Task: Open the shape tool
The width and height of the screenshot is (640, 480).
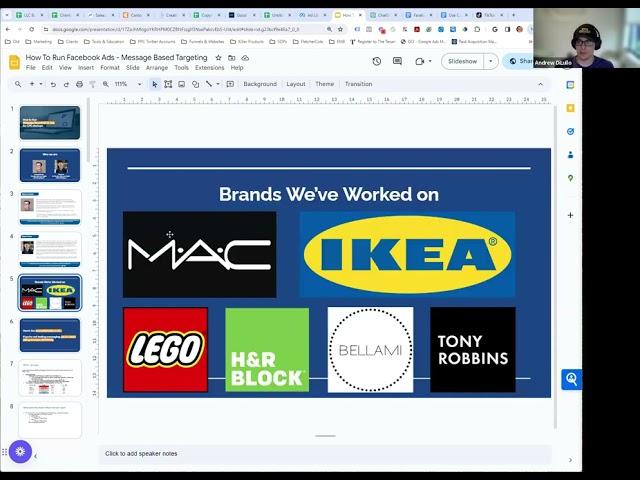Action: [x=196, y=84]
